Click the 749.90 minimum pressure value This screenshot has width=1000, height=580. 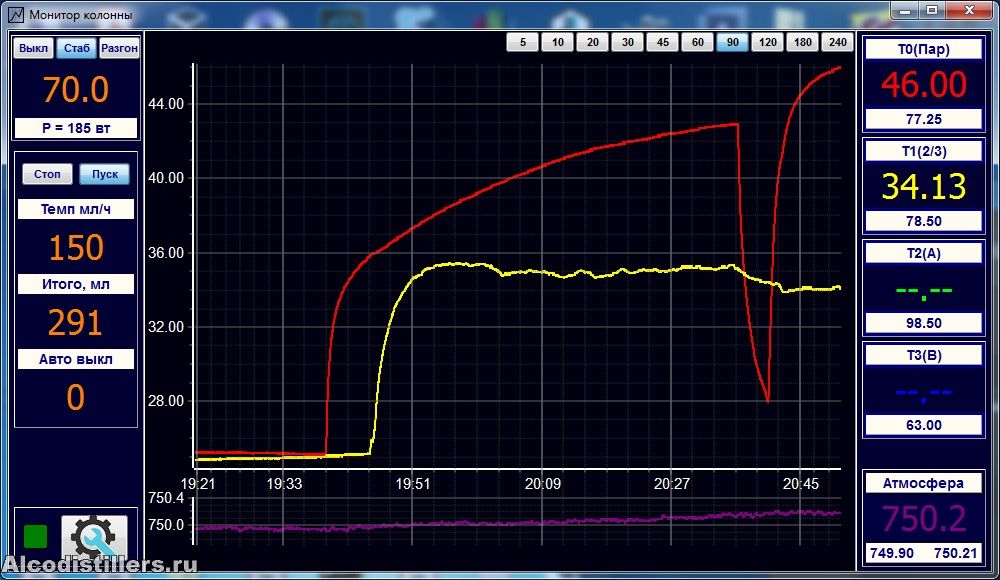point(892,553)
